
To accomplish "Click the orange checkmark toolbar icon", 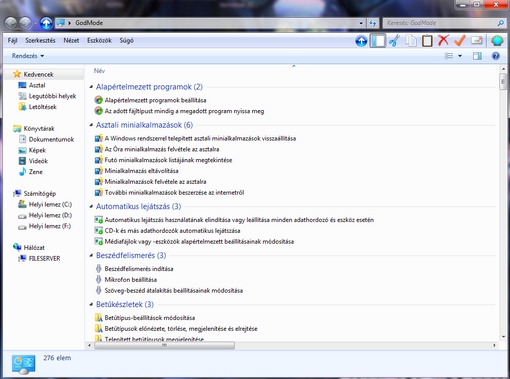I will [460, 41].
